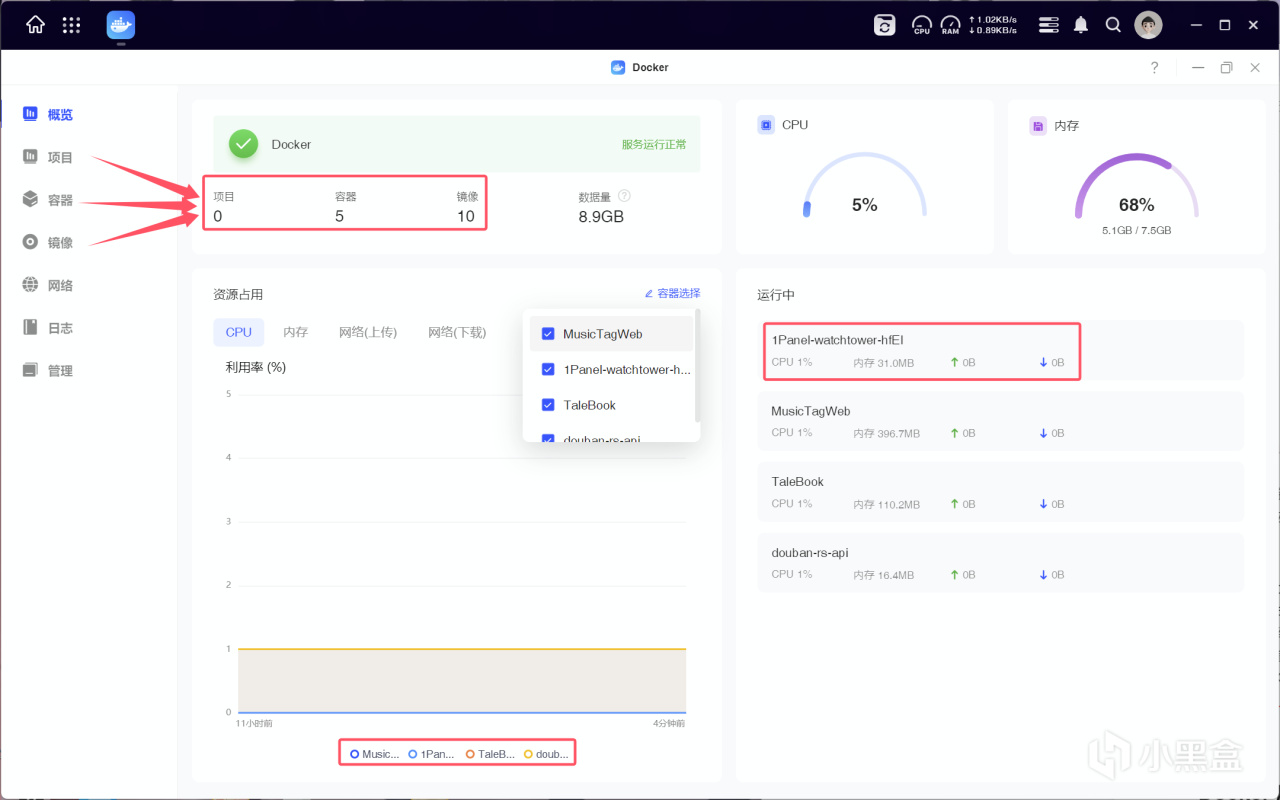
Task: Select the Docker app icon in the top bar
Action: tap(121, 25)
